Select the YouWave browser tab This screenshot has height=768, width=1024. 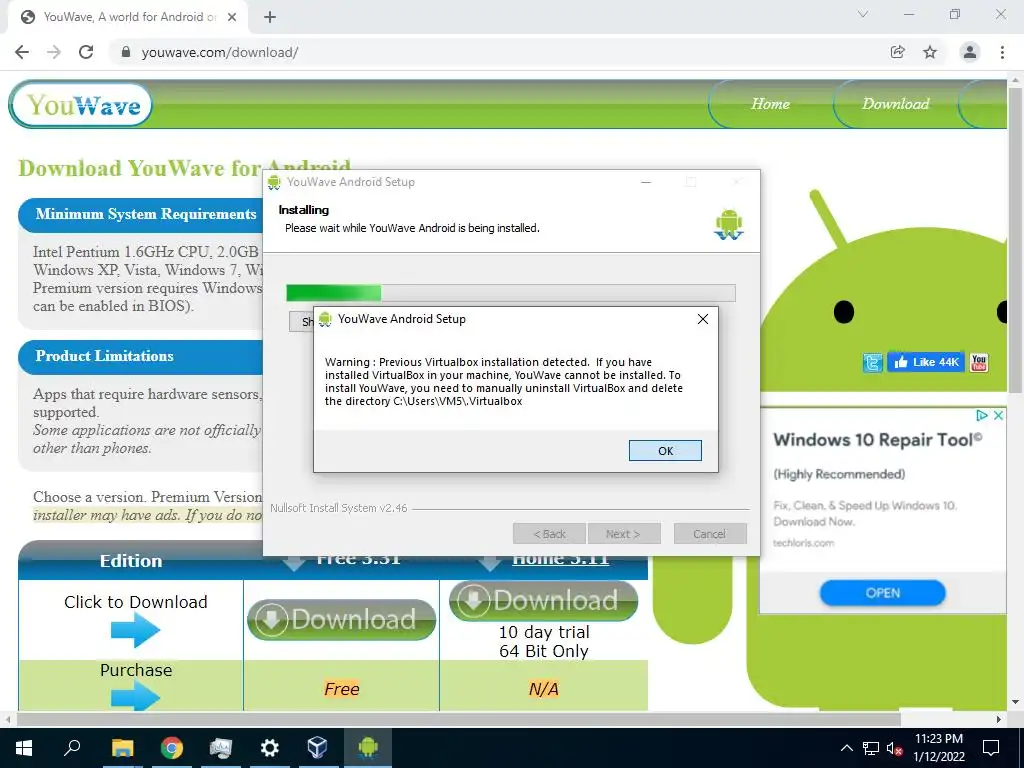(x=127, y=18)
